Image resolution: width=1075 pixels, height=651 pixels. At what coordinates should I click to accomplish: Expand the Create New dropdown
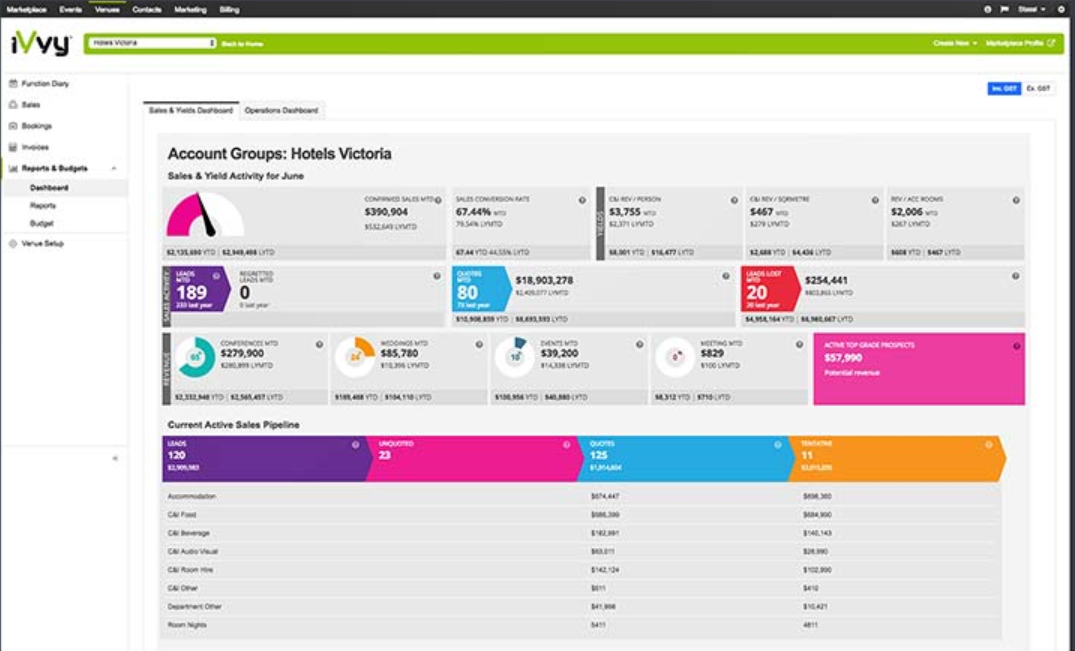pyautogui.click(x=953, y=45)
